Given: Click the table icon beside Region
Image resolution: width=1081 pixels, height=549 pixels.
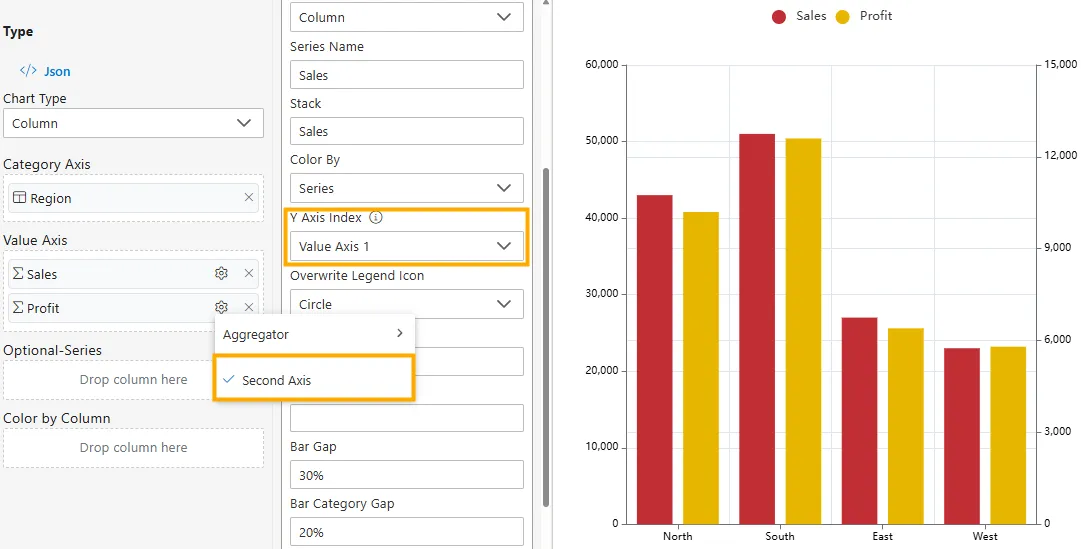Looking at the screenshot, I should pos(19,198).
